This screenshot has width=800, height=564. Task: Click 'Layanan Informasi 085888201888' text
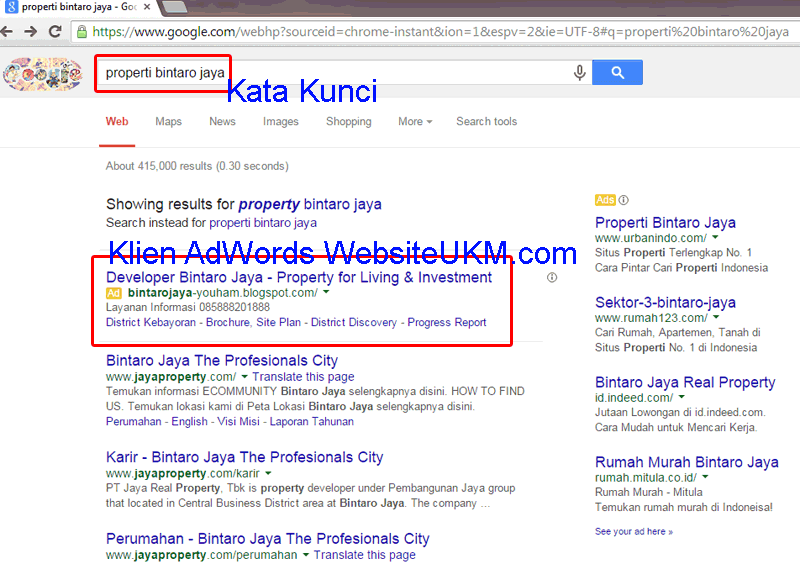tap(188, 307)
